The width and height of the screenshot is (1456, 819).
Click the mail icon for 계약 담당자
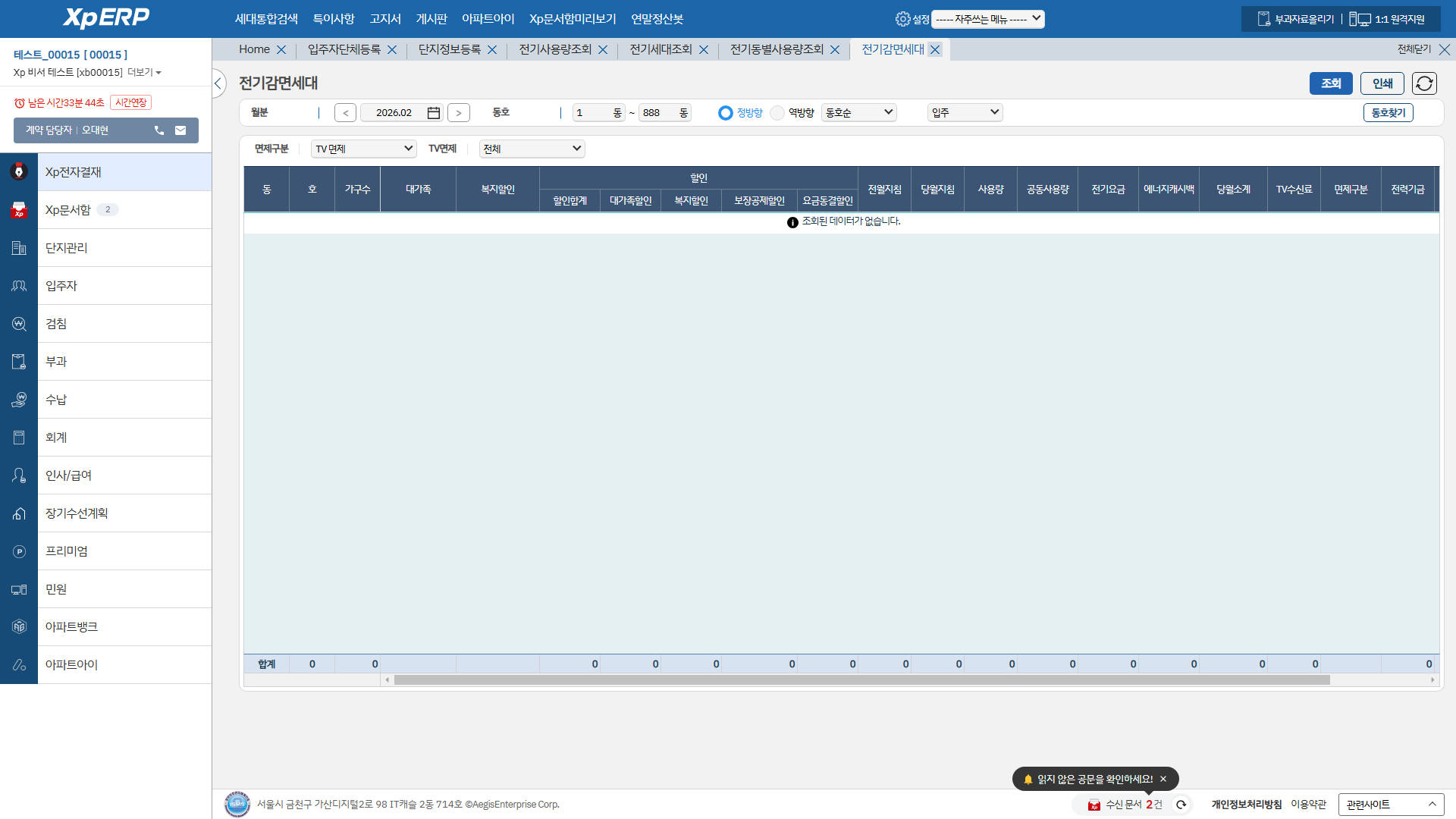point(180,130)
